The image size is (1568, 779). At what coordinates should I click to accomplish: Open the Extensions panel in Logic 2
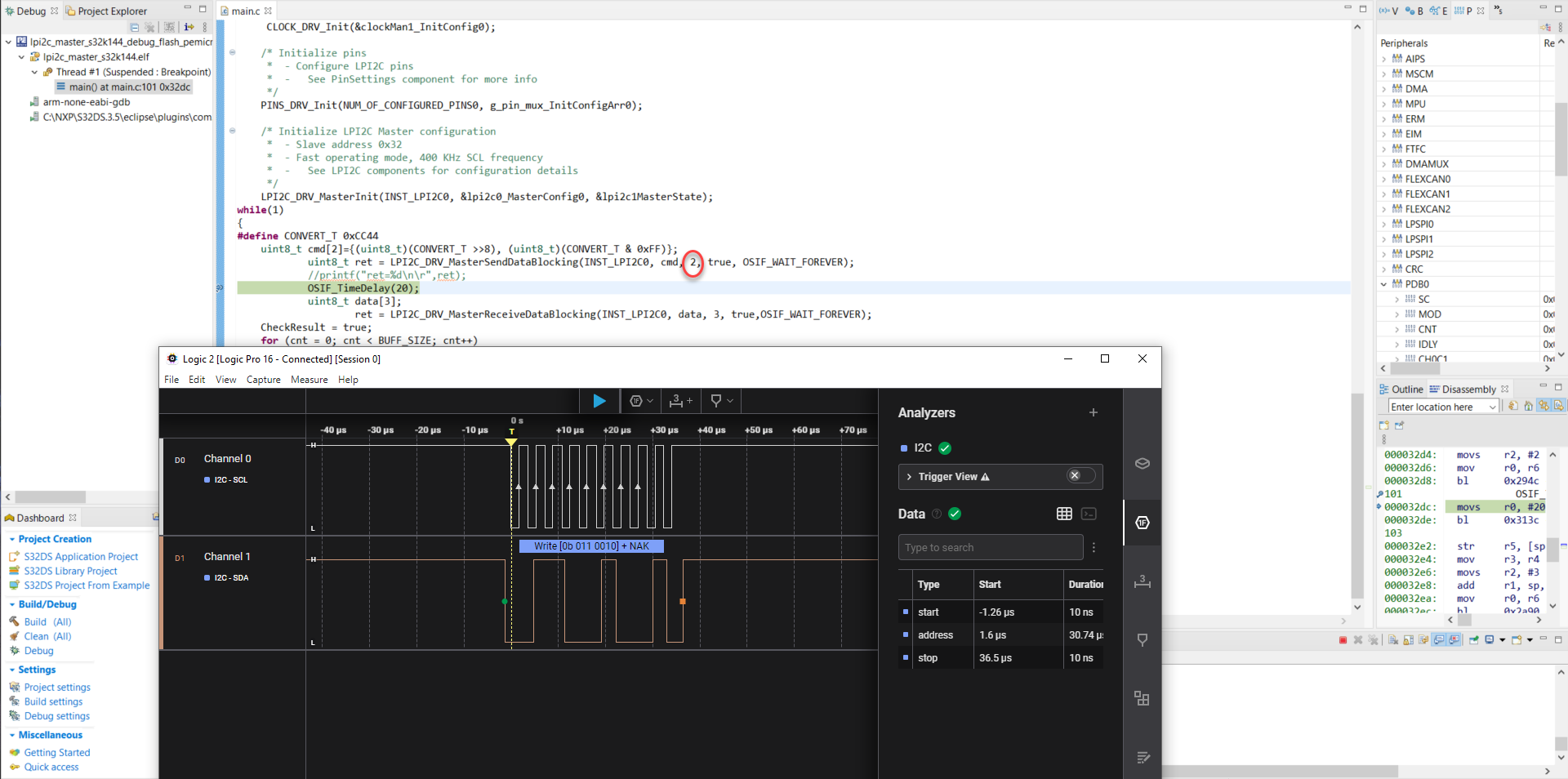[x=1143, y=698]
